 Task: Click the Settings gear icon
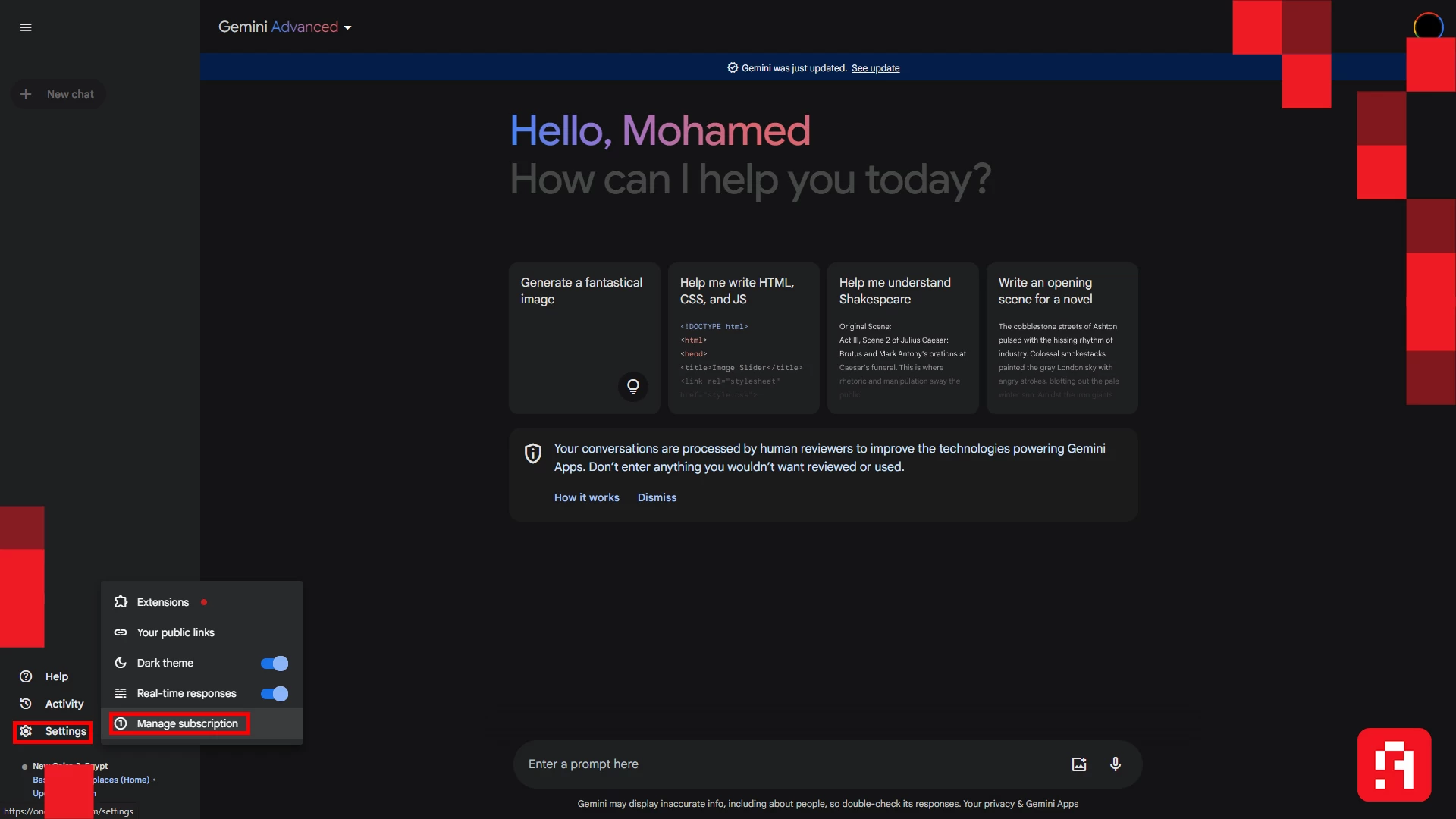point(26,731)
